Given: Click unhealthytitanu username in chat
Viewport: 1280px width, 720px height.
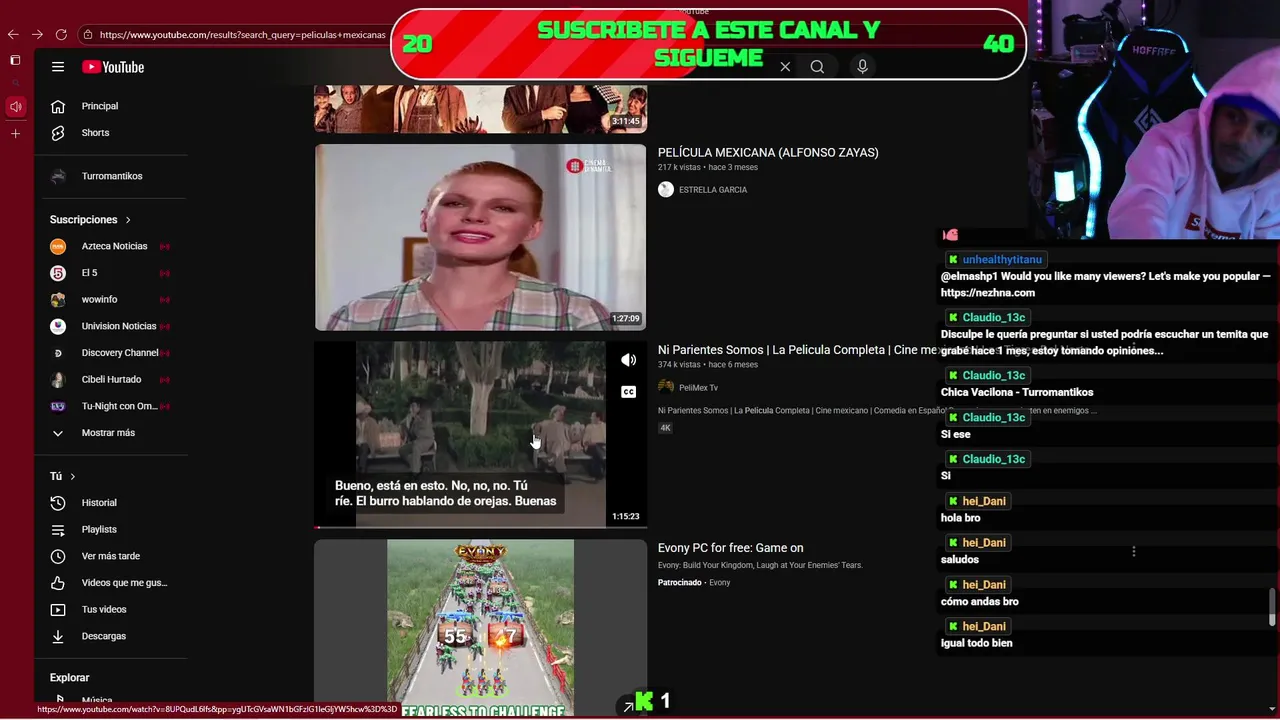Looking at the screenshot, I should [1002, 260].
